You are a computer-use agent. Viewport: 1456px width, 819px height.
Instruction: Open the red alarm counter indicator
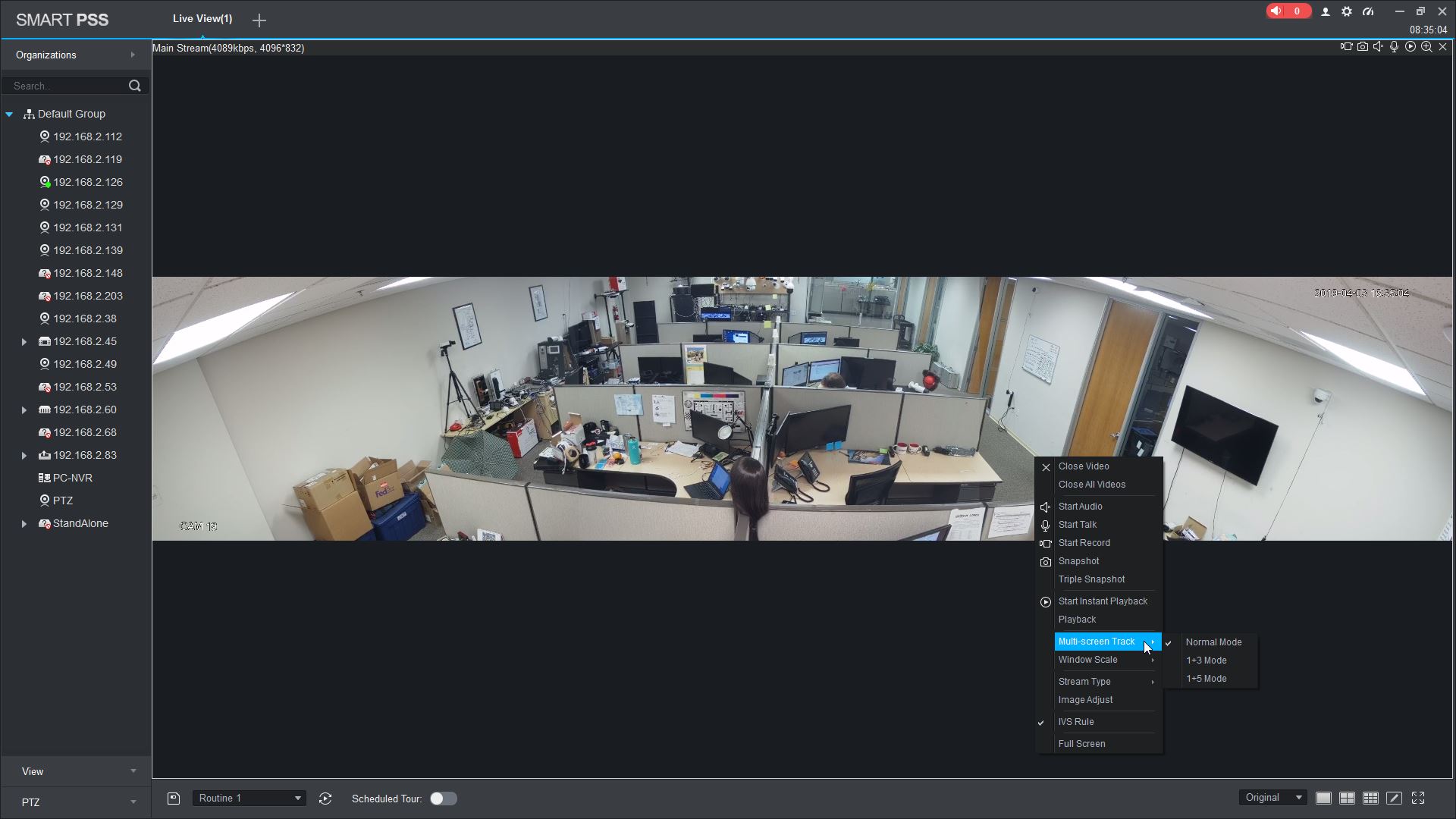click(x=1288, y=11)
